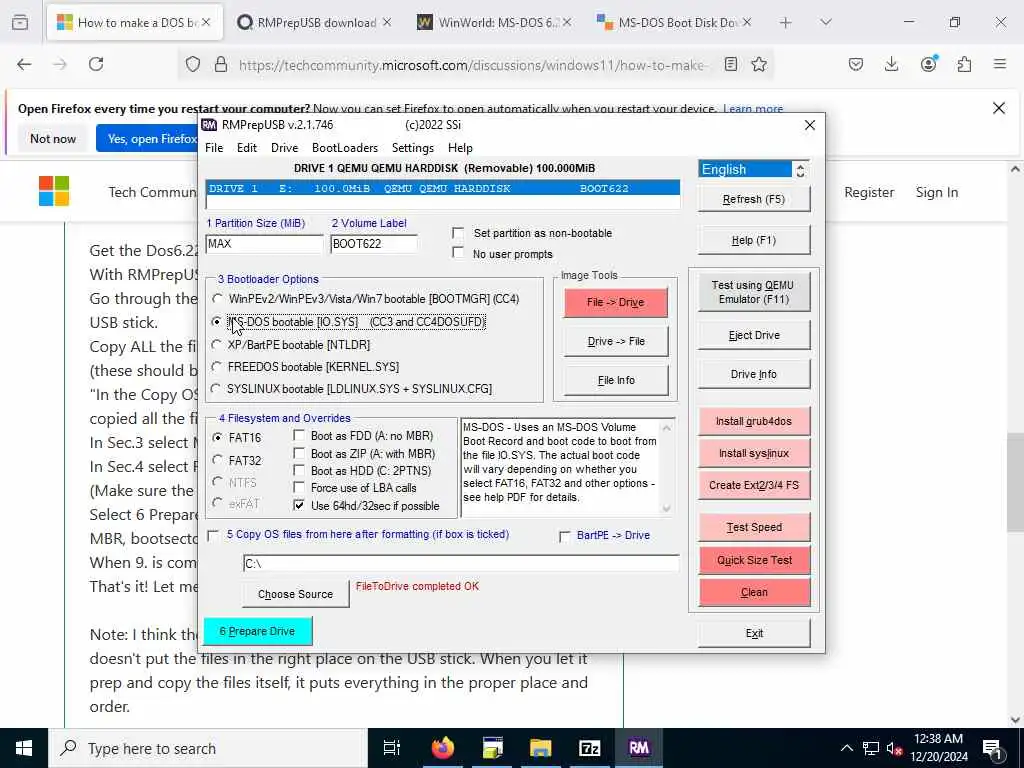Select SYSLINUX bootable option
The image size is (1024, 768).
[217, 389]
